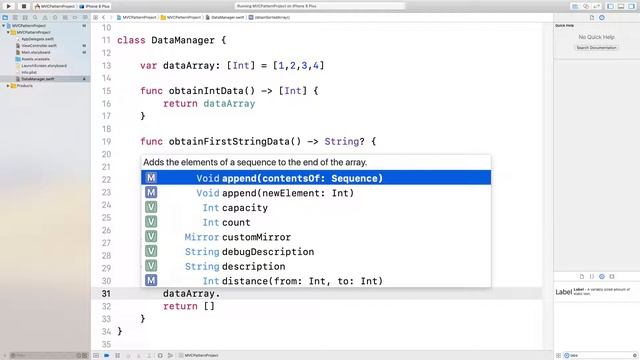
Task: Open the Find navigator magnifier icon
Action: (x=35, y=18)
